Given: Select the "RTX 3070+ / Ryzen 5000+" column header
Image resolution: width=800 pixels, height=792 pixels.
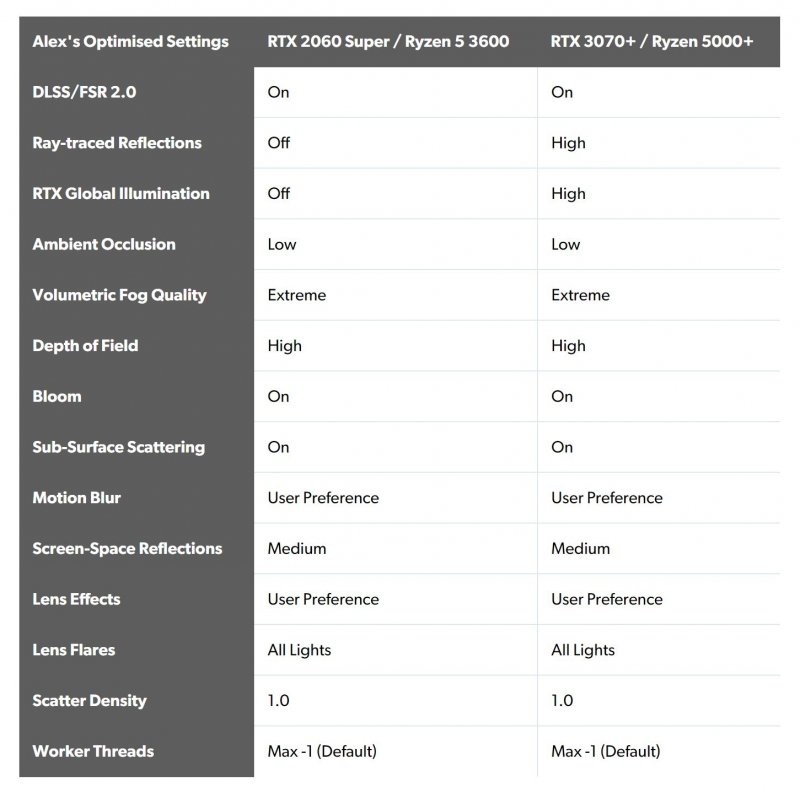Looking at the screenshot, I should point(652,41).
